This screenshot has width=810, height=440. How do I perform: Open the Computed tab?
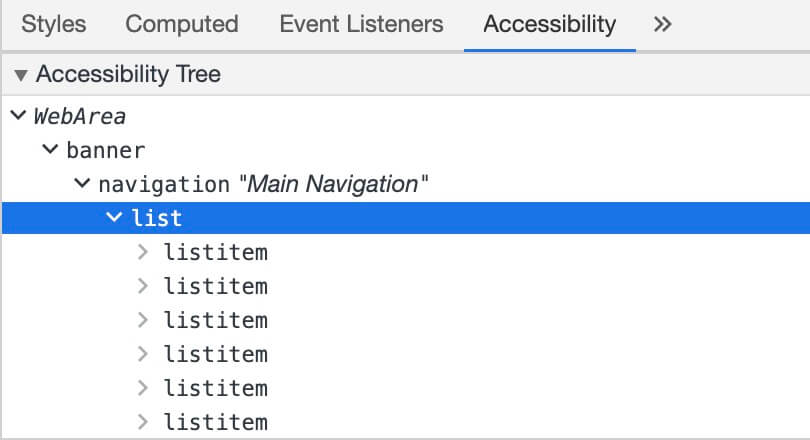click(182, 24)
